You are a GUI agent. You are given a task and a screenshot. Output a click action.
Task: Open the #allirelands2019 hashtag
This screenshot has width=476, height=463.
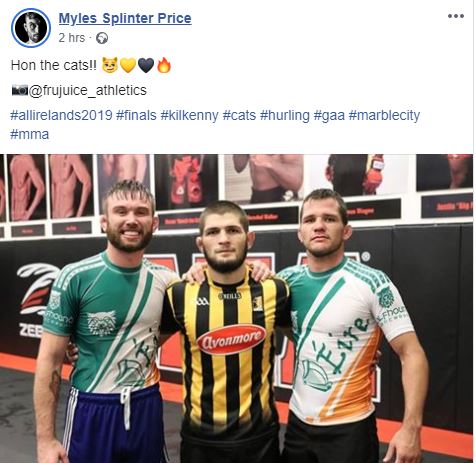(x=61, y=115)
